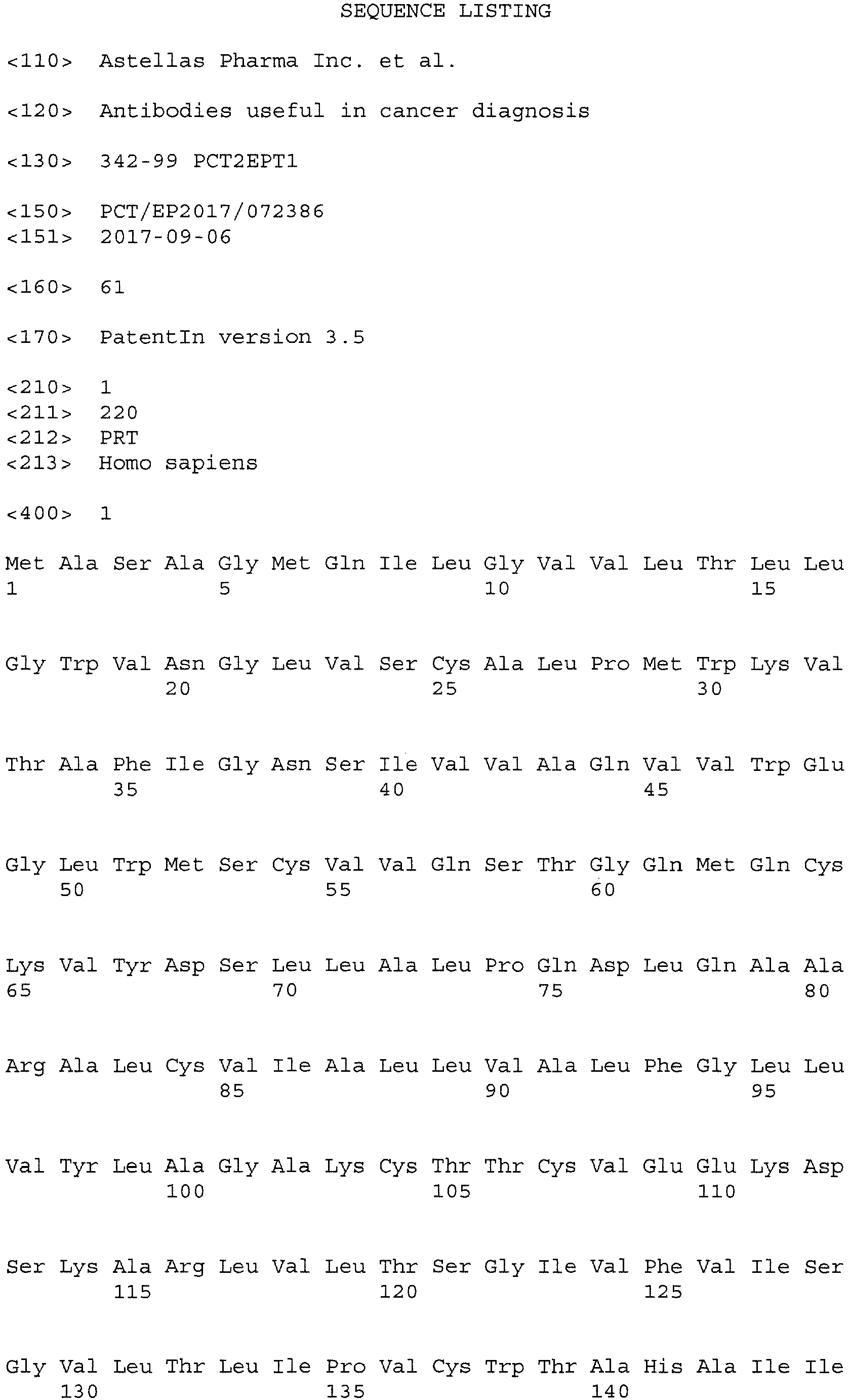Click the His residue in the last row
The width and height of the screenshot is (849, 1400).
[662, 1366]
